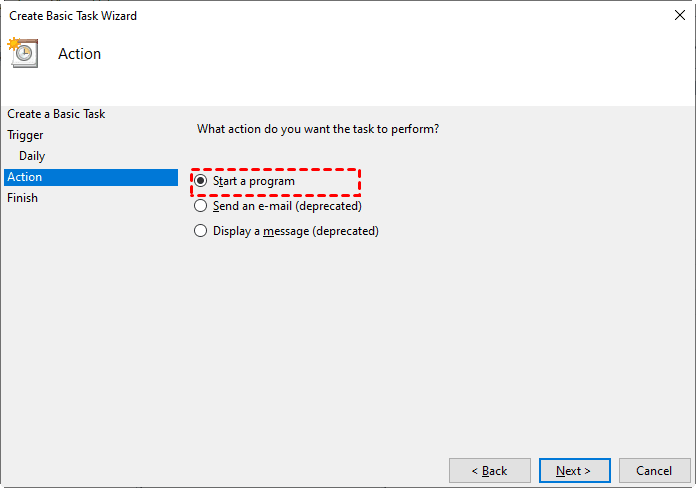This screenshot has width=696, height=488.
Task: Jump to the Finish step in sidebar
Action: pos(22,198)
